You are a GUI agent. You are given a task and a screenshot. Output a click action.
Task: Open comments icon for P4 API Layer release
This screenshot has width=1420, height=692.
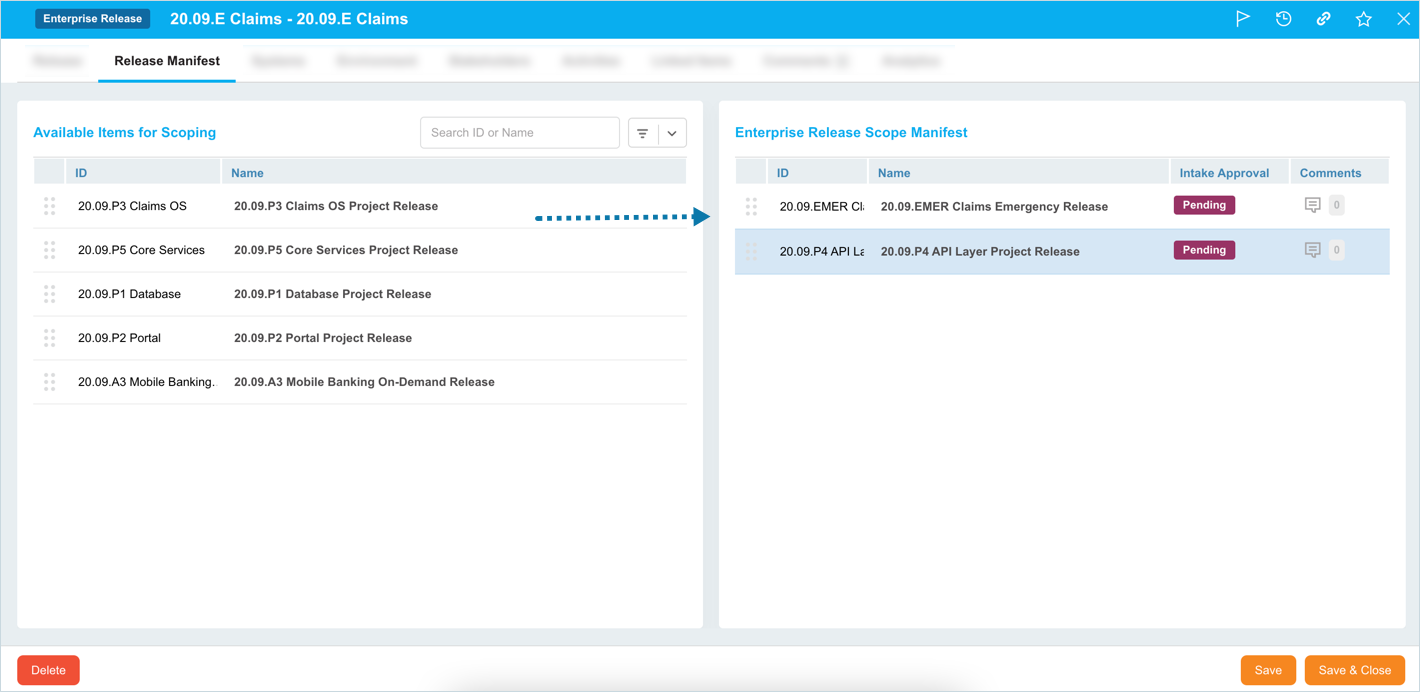click(1313, 251)
